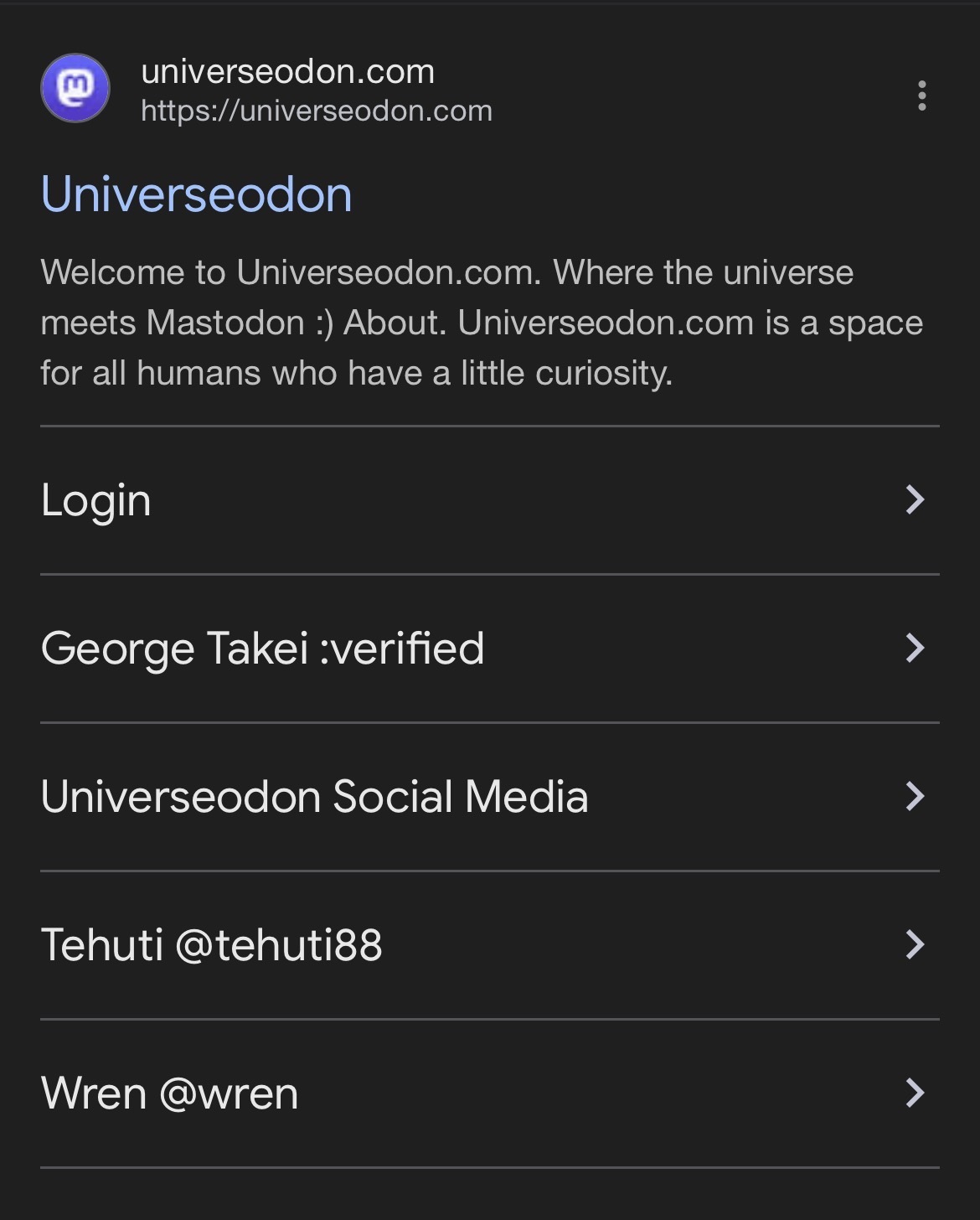Tap the chevron beside George Takei
Viewport: 980px width, 1220px height.
pos(915,649)
